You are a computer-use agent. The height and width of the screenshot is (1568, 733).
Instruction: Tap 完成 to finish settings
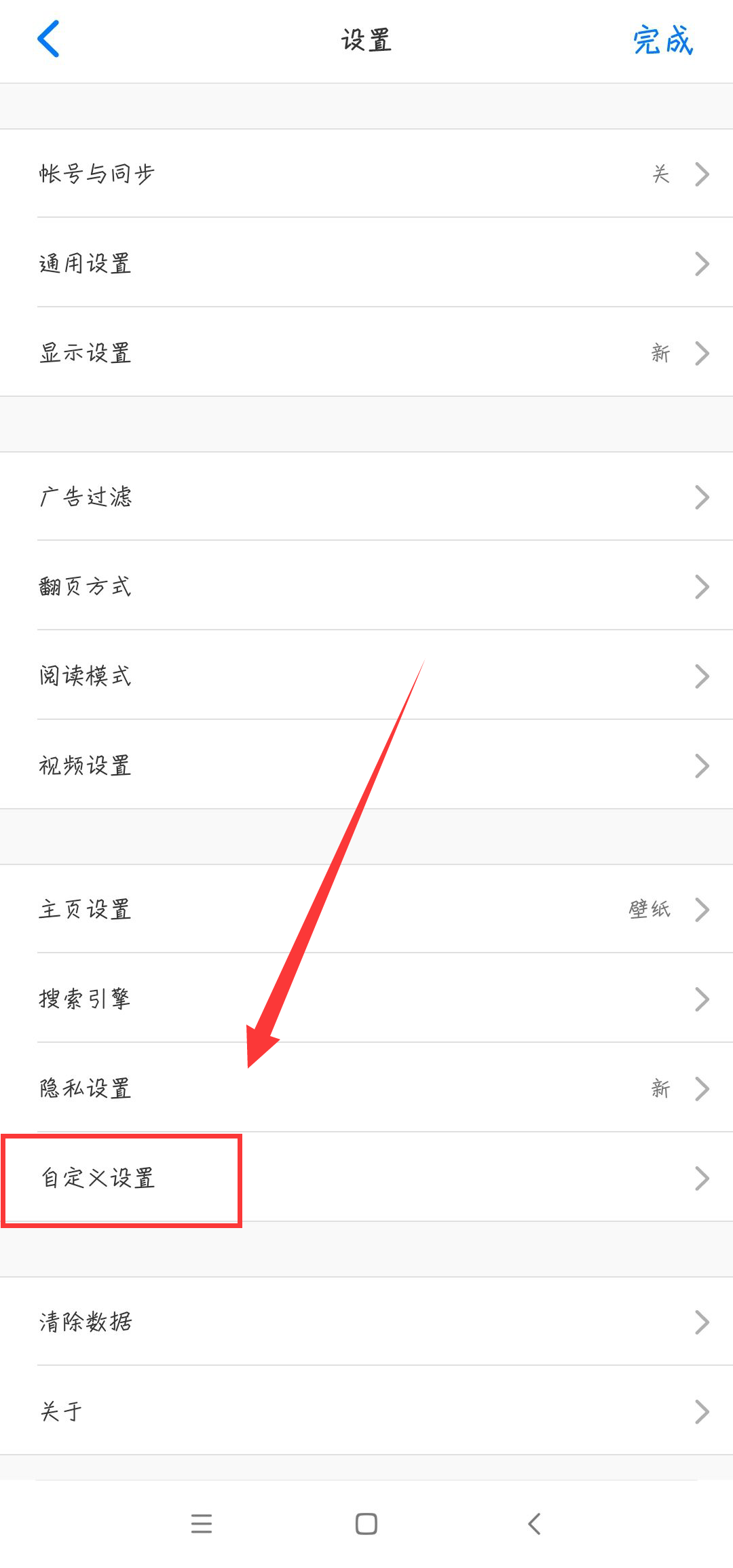pos(663,40)
